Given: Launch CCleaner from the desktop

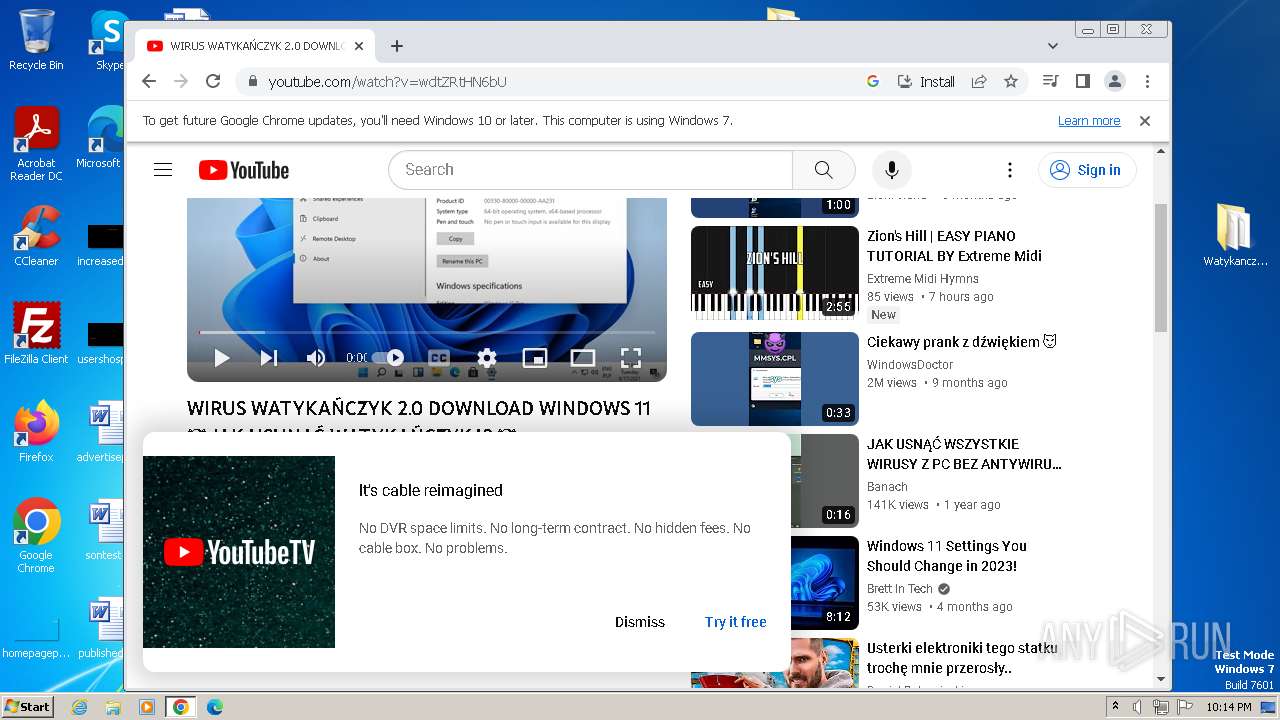Looking at the screenshot, I should (36, 236).
